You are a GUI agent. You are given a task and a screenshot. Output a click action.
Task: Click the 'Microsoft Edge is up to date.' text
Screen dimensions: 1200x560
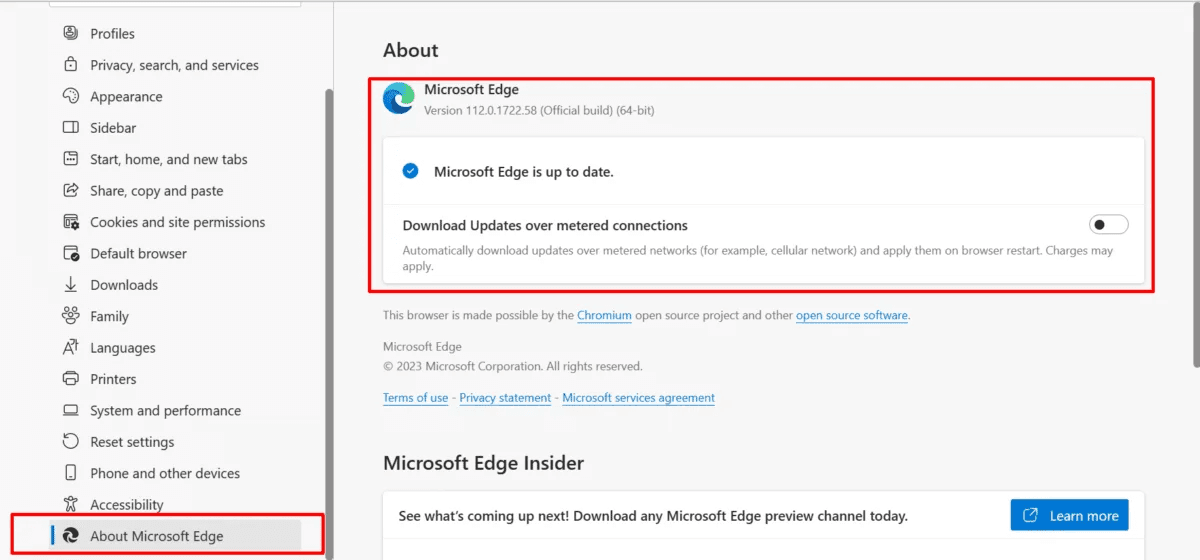(x=524, y=171)
